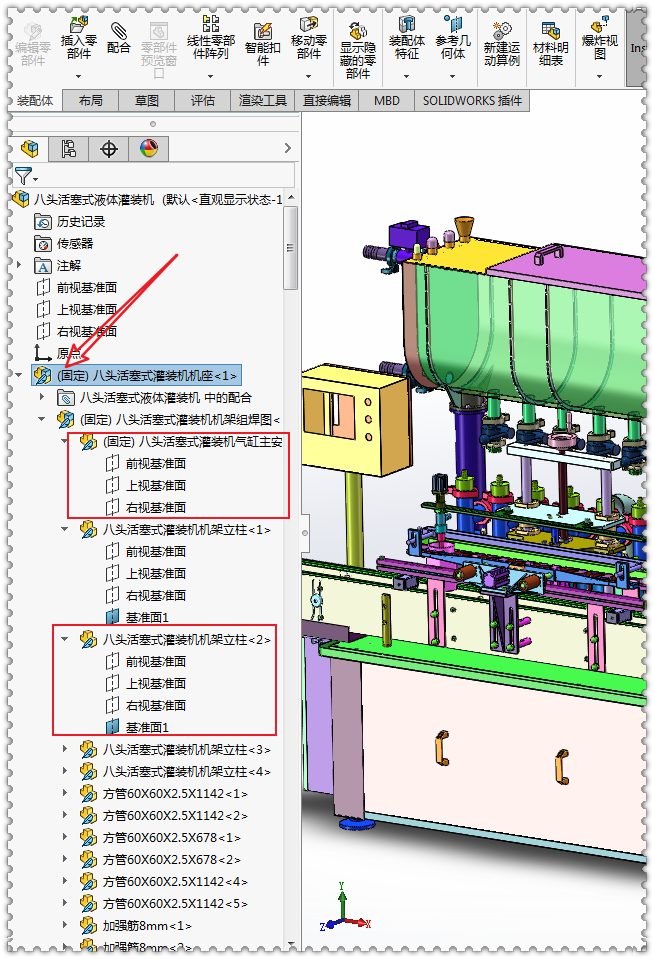Select the SOLIDWORKS 插件 tab
This screenshot has height=959, width=654.
tap(472, 100)
